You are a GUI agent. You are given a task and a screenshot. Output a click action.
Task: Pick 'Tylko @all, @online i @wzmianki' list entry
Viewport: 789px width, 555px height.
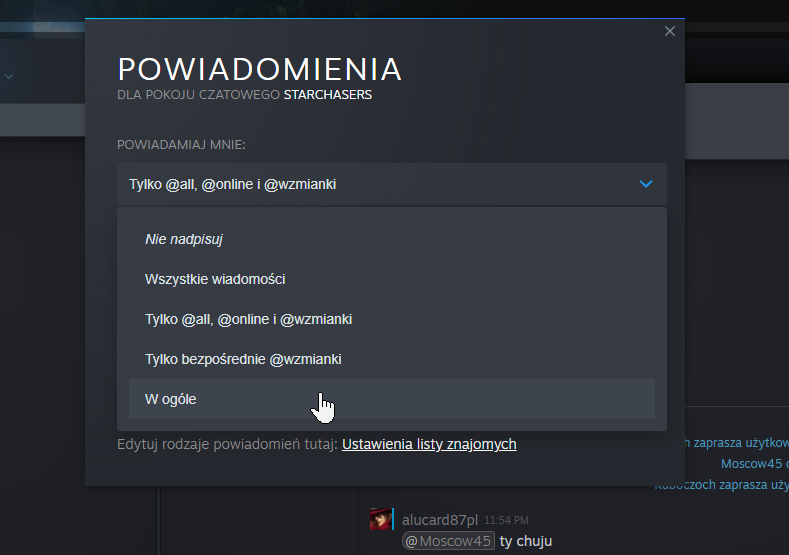(248, 319)
